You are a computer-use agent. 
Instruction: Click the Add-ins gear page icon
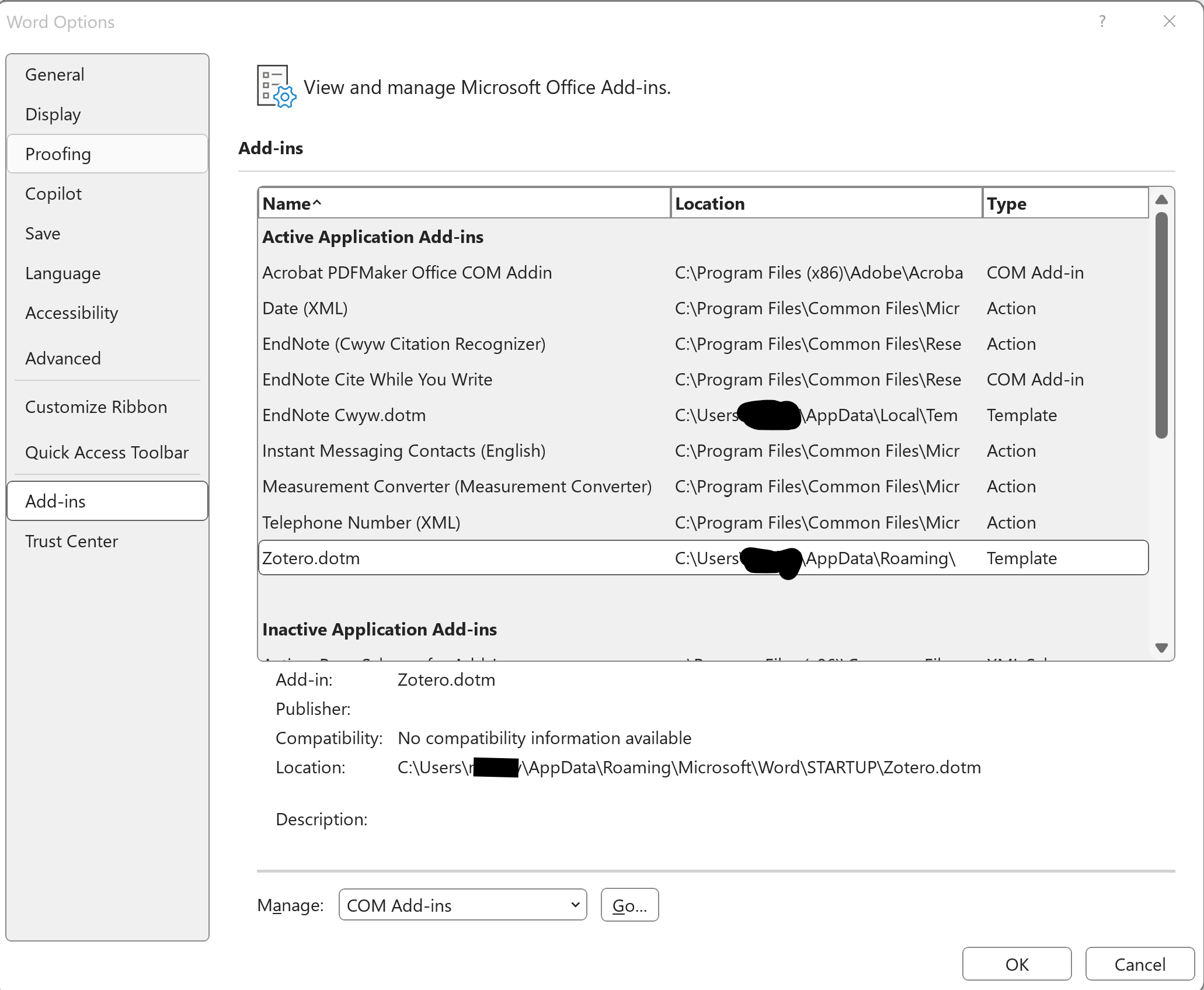[x=276, y=86]
